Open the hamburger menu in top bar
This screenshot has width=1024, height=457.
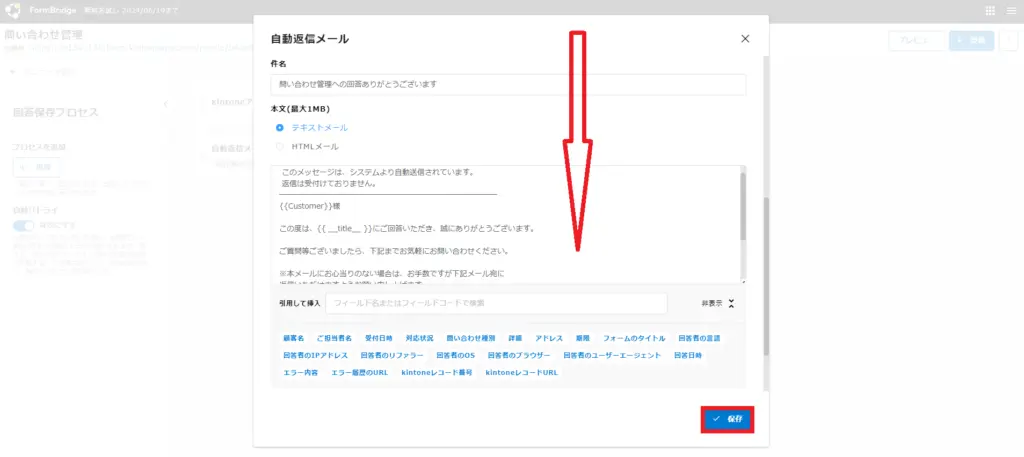1010,11
